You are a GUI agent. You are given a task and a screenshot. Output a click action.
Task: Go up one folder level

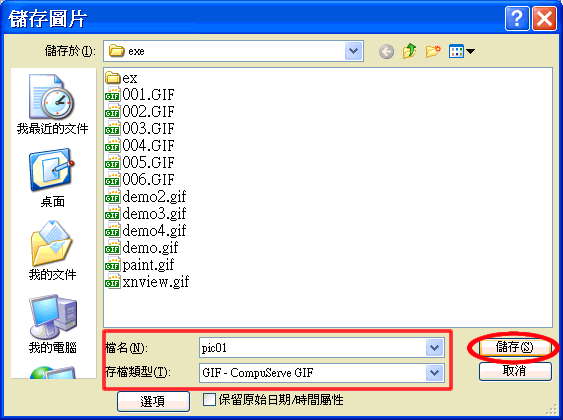pos(409,51)
